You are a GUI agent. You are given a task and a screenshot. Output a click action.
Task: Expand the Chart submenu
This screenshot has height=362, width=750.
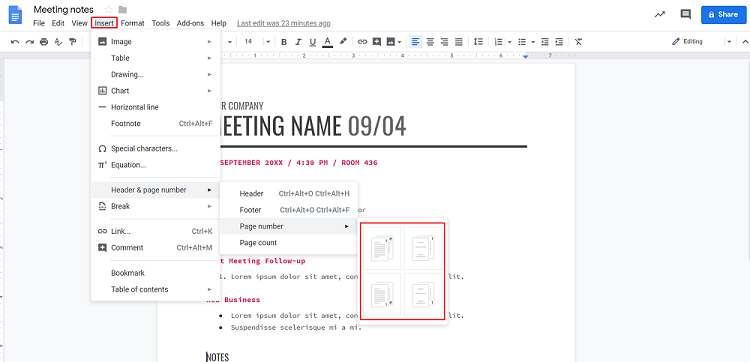click(x=155, y=90)
